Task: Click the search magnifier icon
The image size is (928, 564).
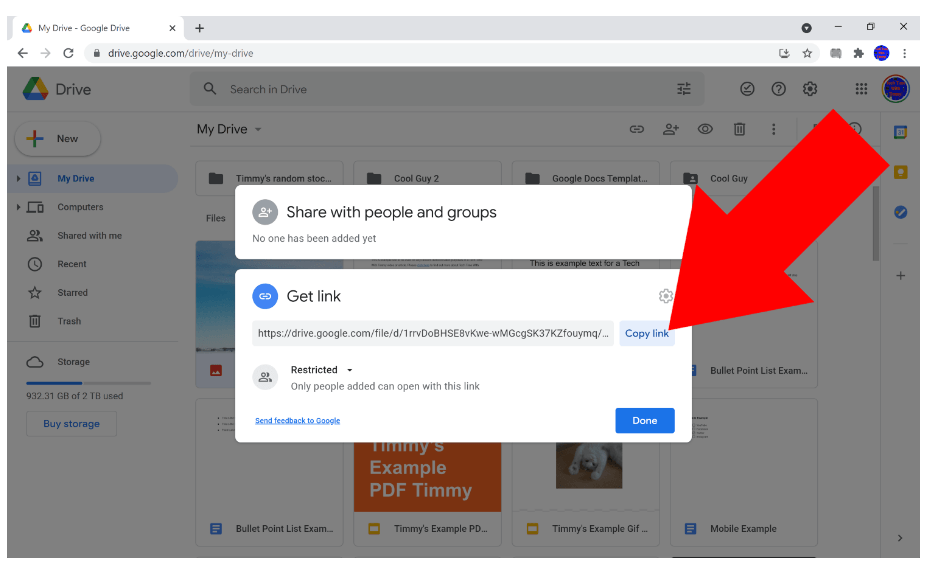Action: pyautogui.click(x=210, y=89)
